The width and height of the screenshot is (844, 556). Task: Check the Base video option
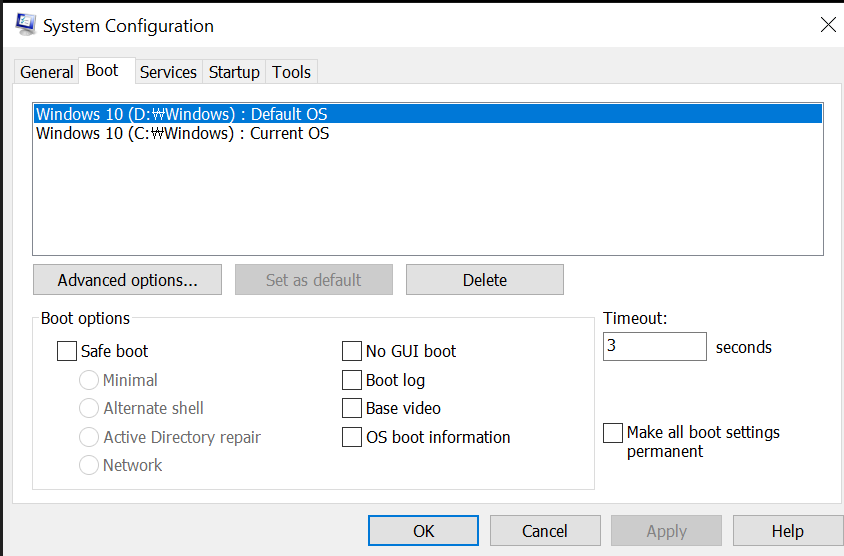click(352, 408)
